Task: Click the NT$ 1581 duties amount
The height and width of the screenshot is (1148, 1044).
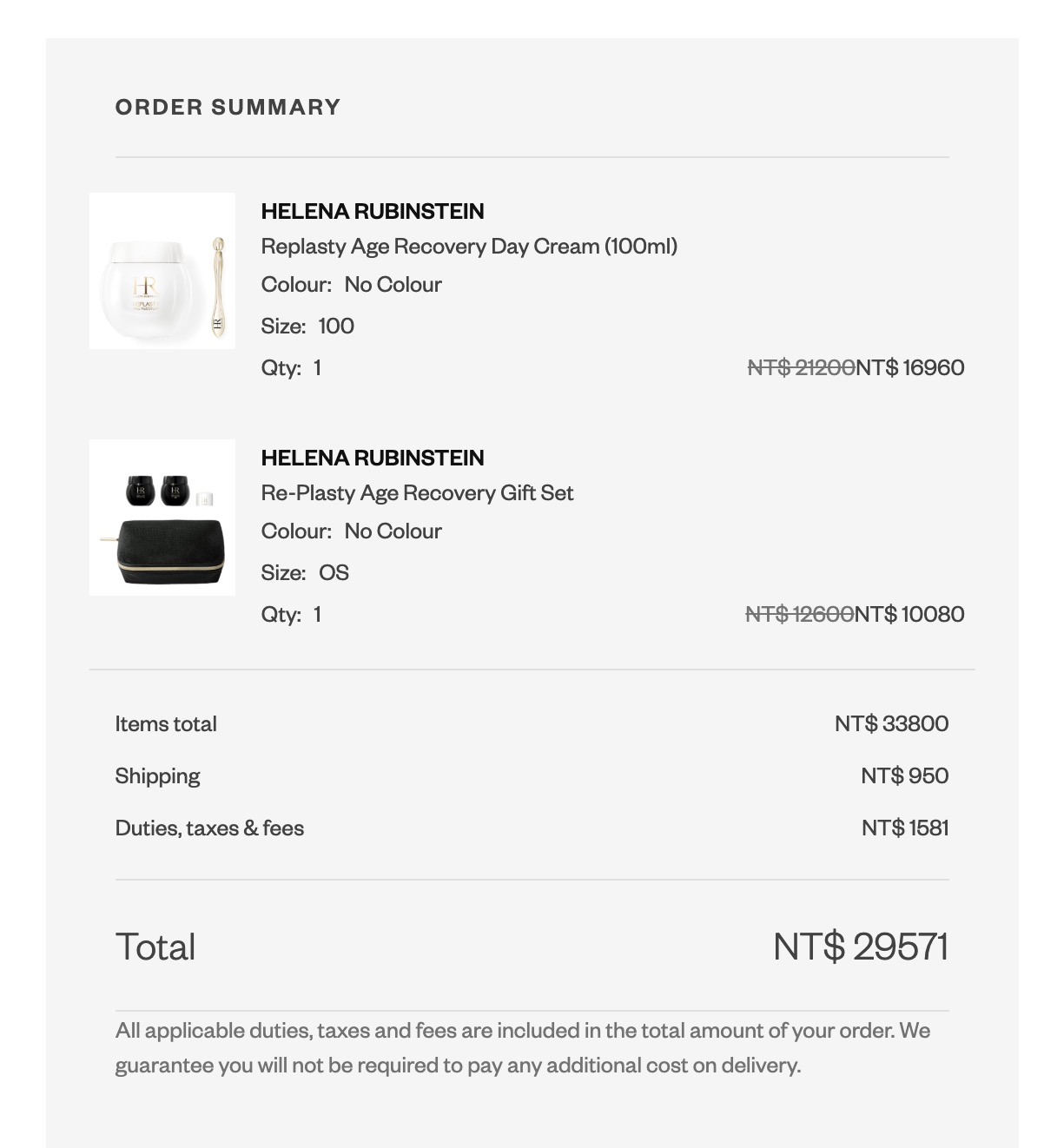Action: [x=904, y=828]
